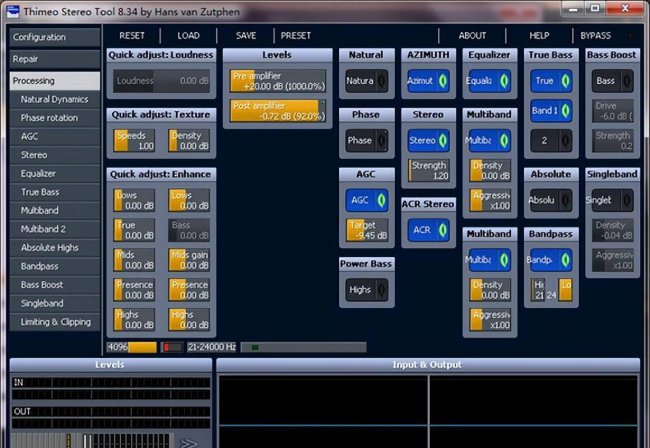650x448 pixels.
Task: Click the RESET button
Action: click(x=132, y=36)
